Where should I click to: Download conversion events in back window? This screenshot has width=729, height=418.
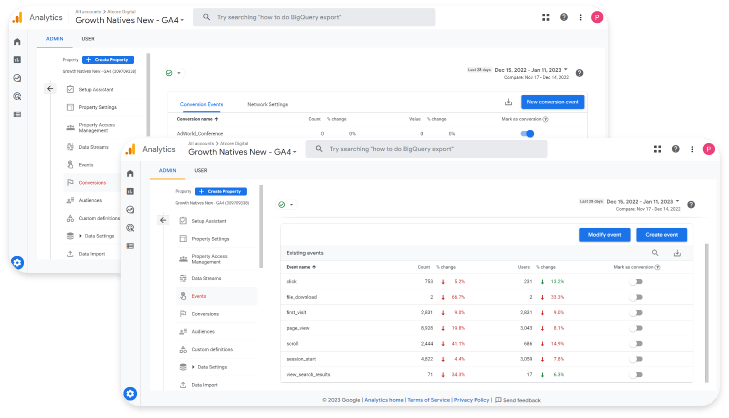click(509, 102)
